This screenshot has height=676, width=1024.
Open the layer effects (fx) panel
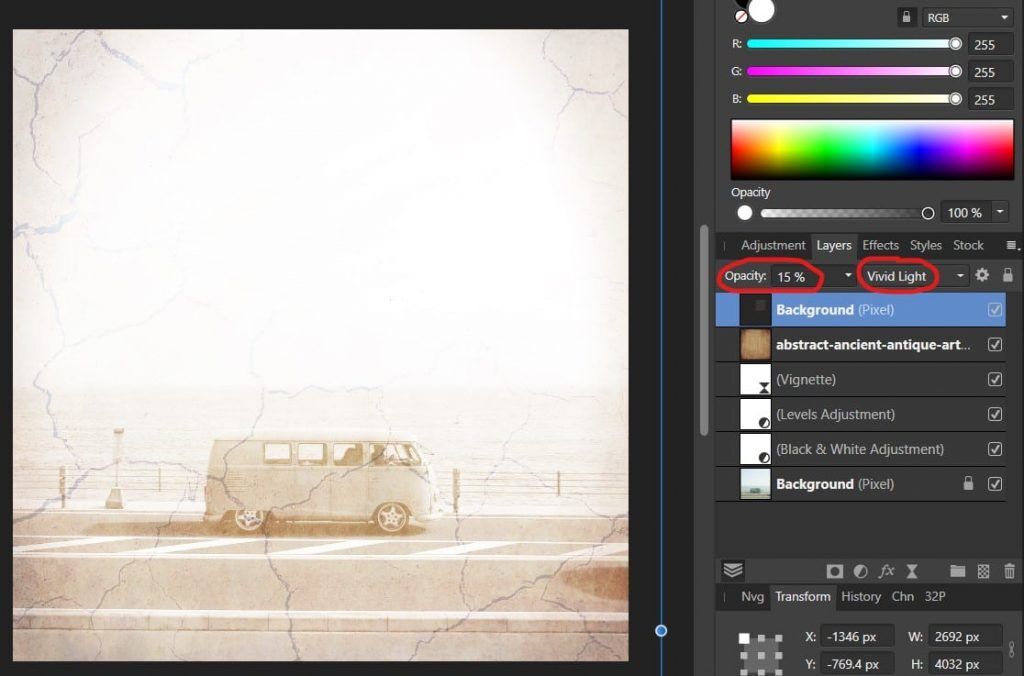(886, 571)
